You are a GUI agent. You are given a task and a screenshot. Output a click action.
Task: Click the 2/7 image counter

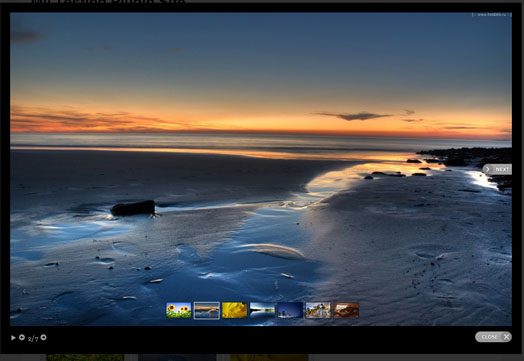33,339
